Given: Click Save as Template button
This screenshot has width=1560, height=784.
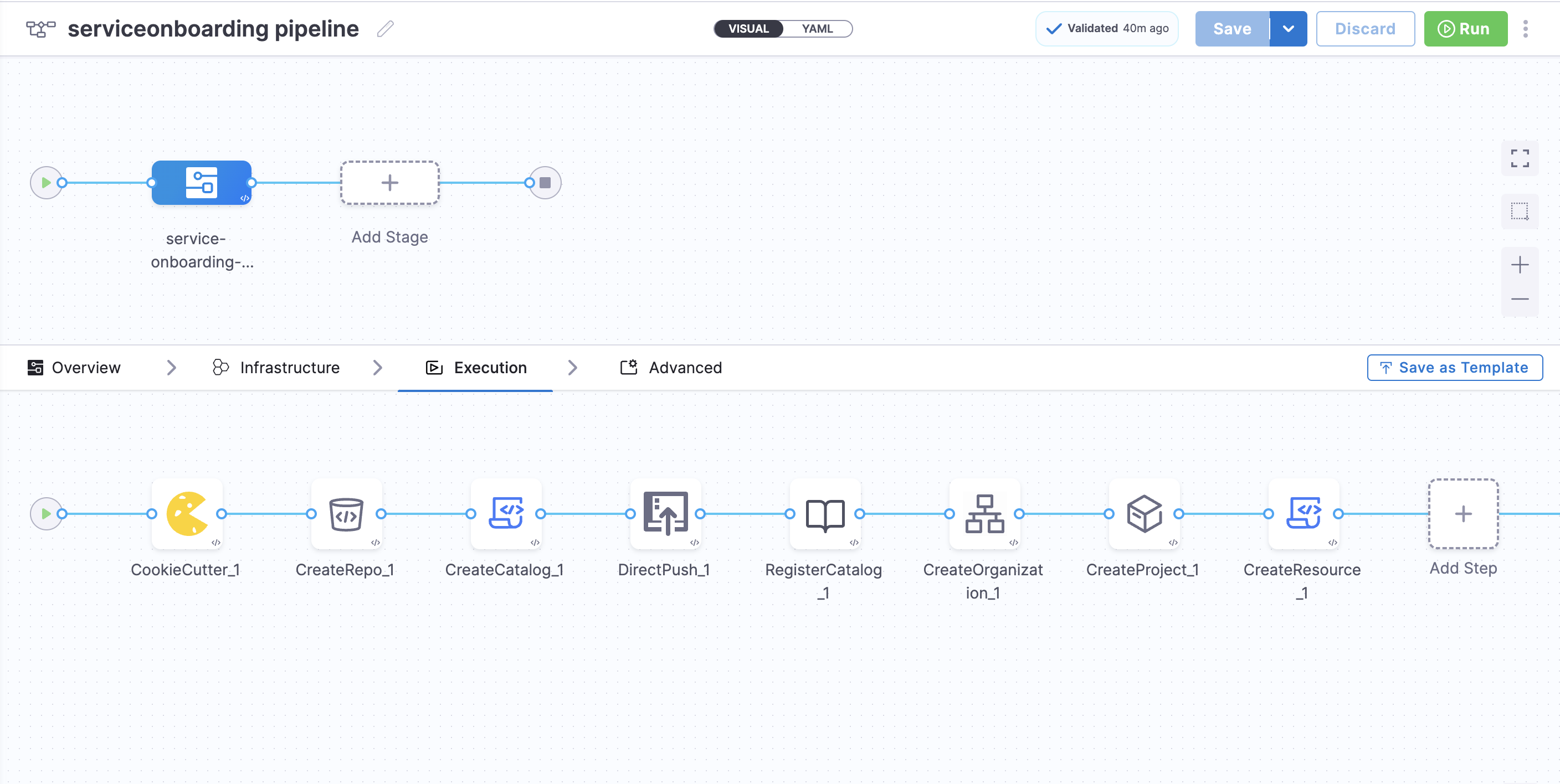Looking at the screenshot, I should click(1454, 368).
